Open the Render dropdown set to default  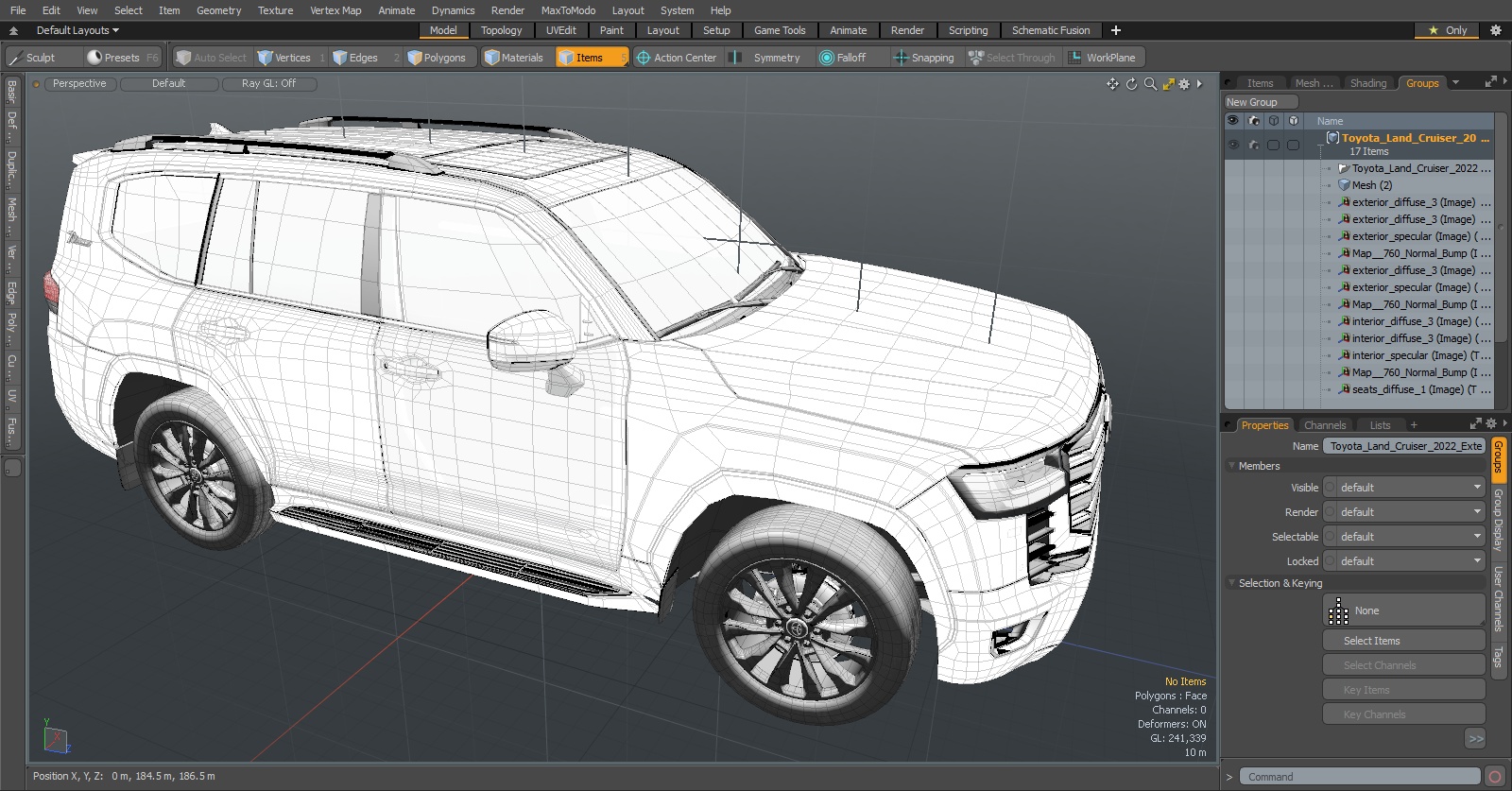(x=1404, y=512)
